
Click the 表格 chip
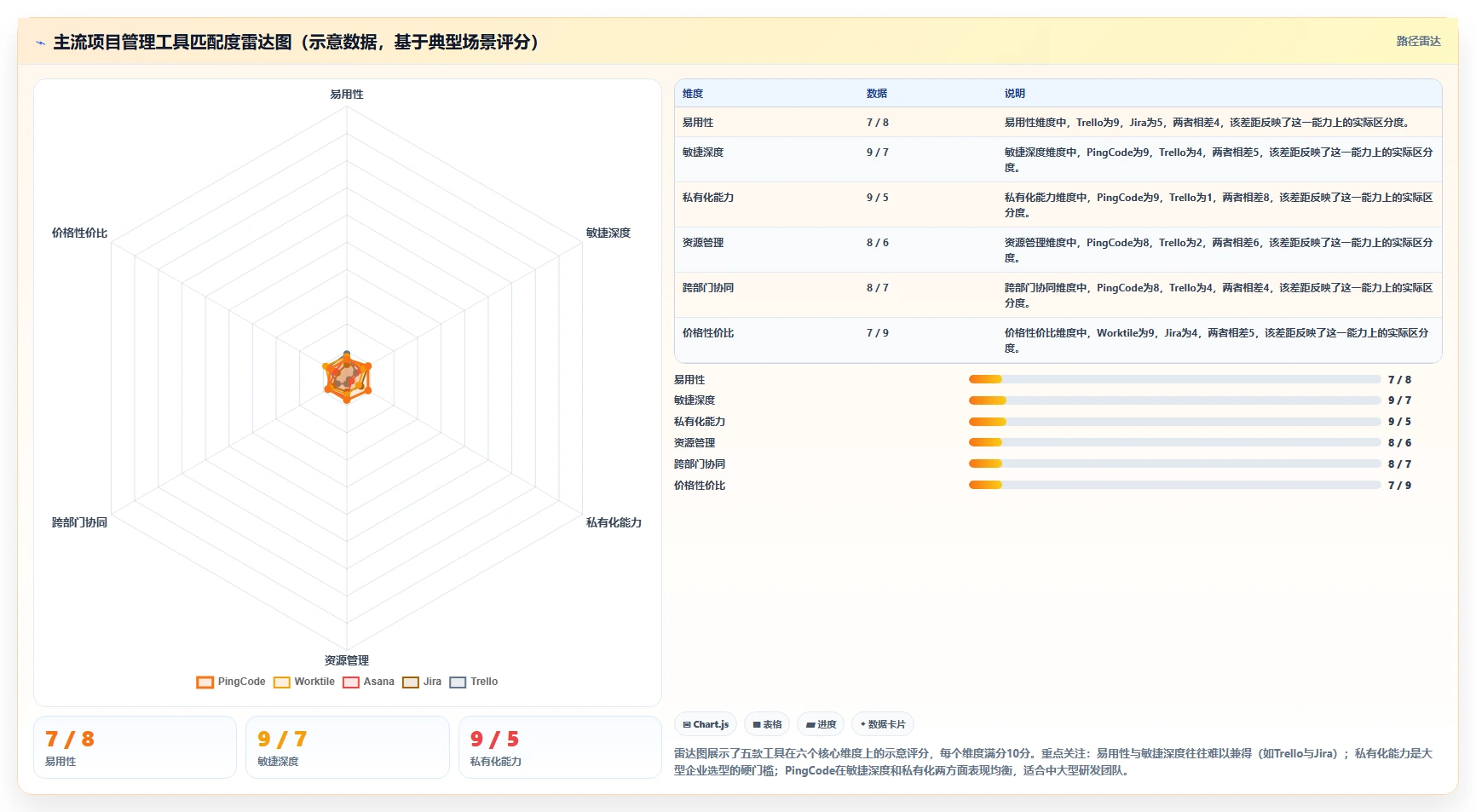pyautogui.click(x=767, y=724)
